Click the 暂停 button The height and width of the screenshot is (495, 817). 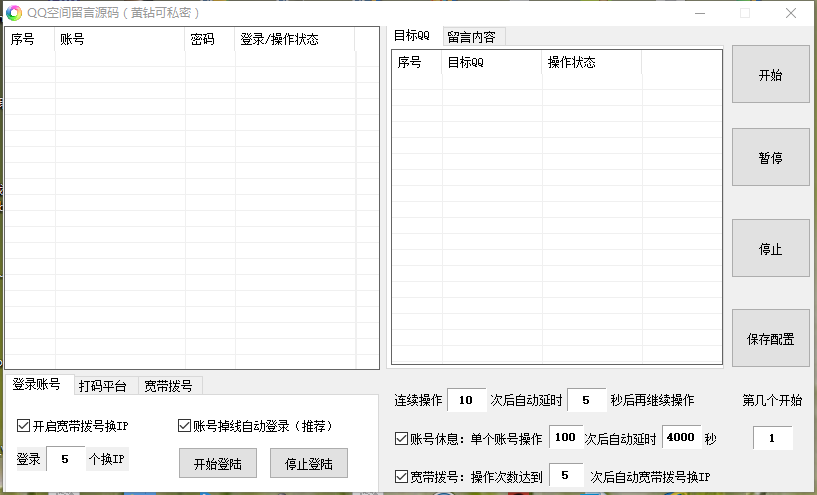click(771, 157)
